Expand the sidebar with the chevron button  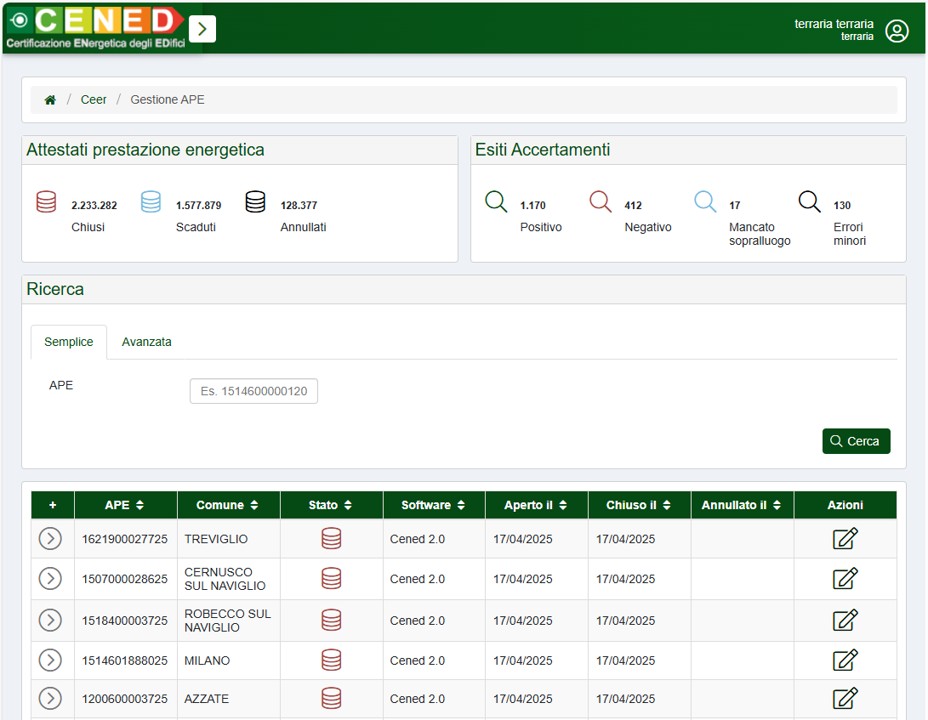coord(202,29)
